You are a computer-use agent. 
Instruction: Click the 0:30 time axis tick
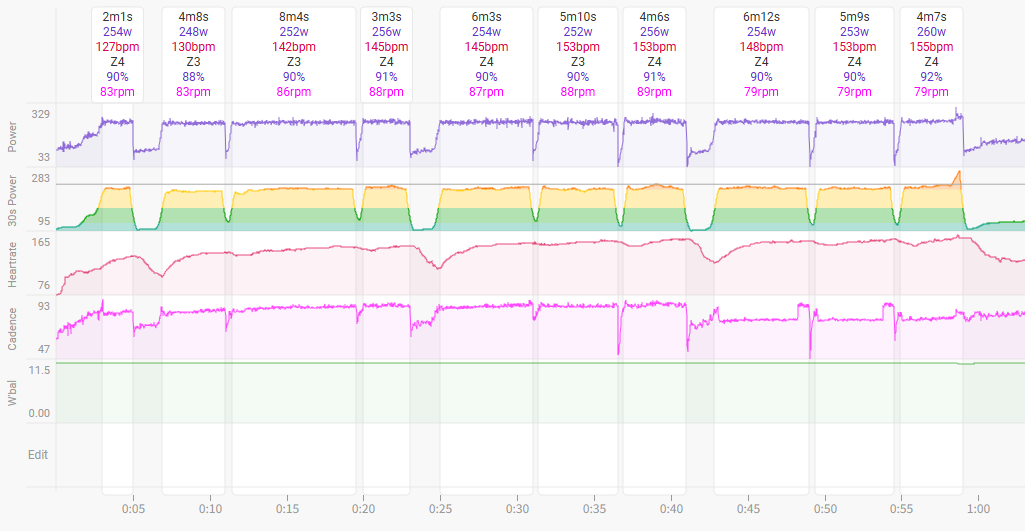[518, 508]
